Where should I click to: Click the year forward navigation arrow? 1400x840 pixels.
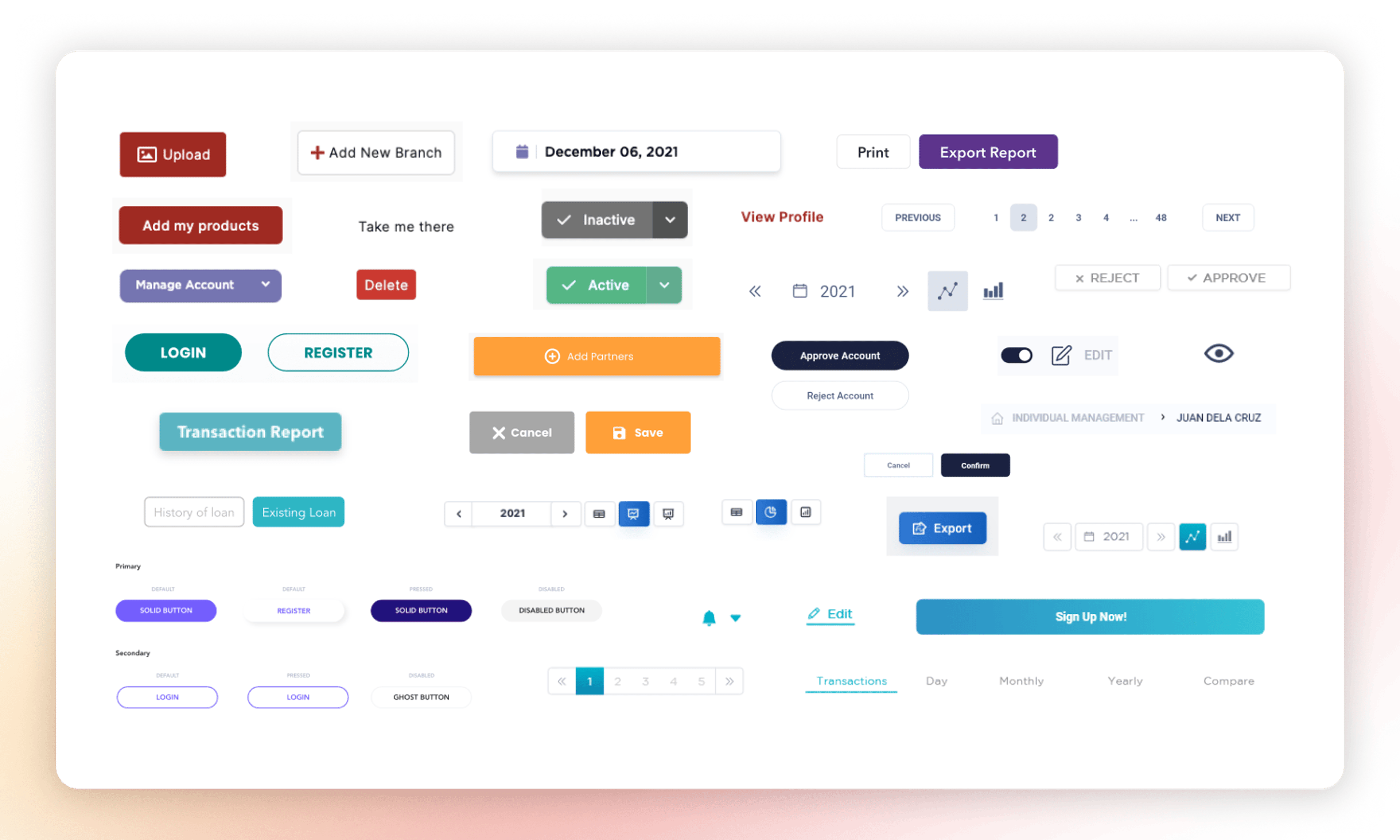coord(901,291)
